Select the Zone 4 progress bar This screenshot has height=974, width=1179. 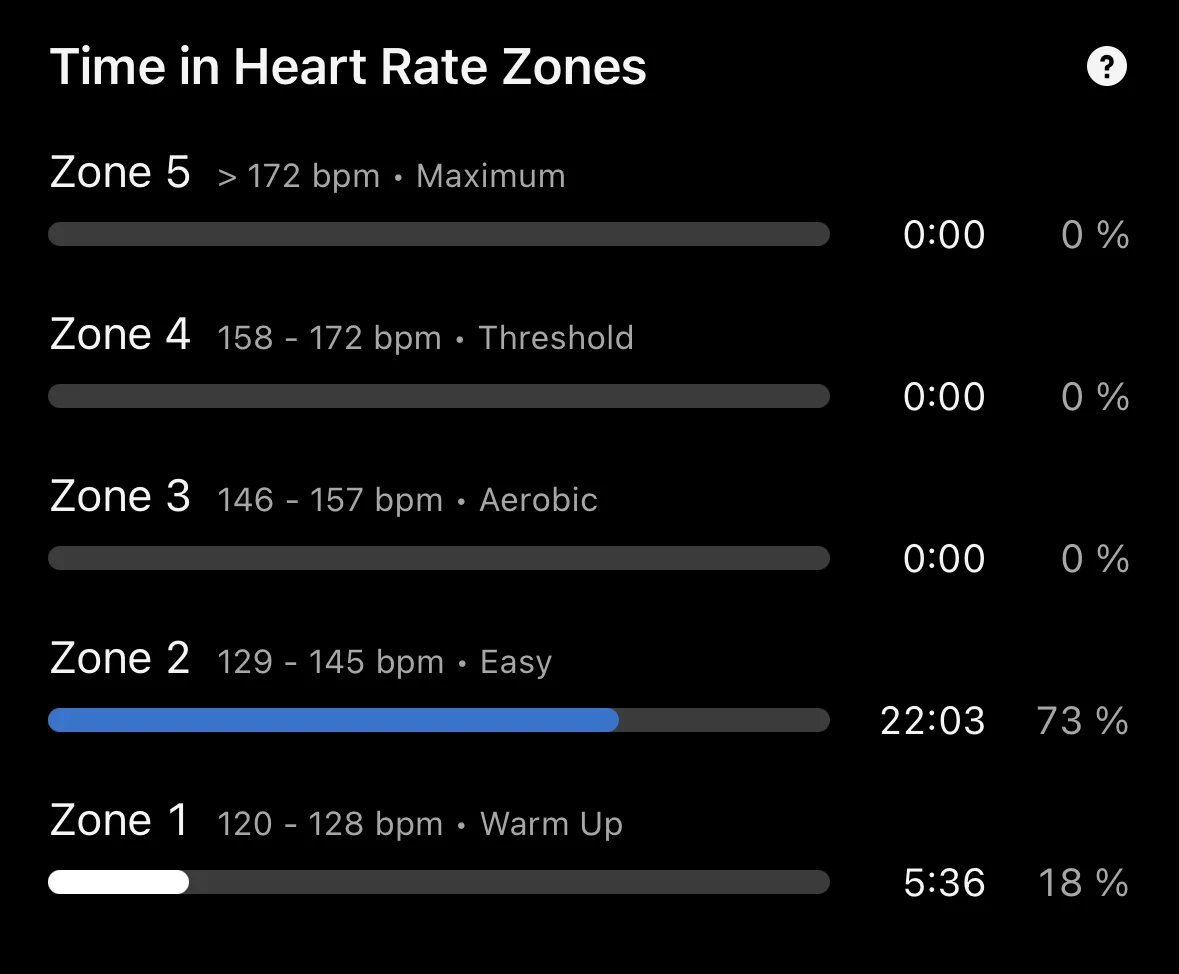click(439, 396)
